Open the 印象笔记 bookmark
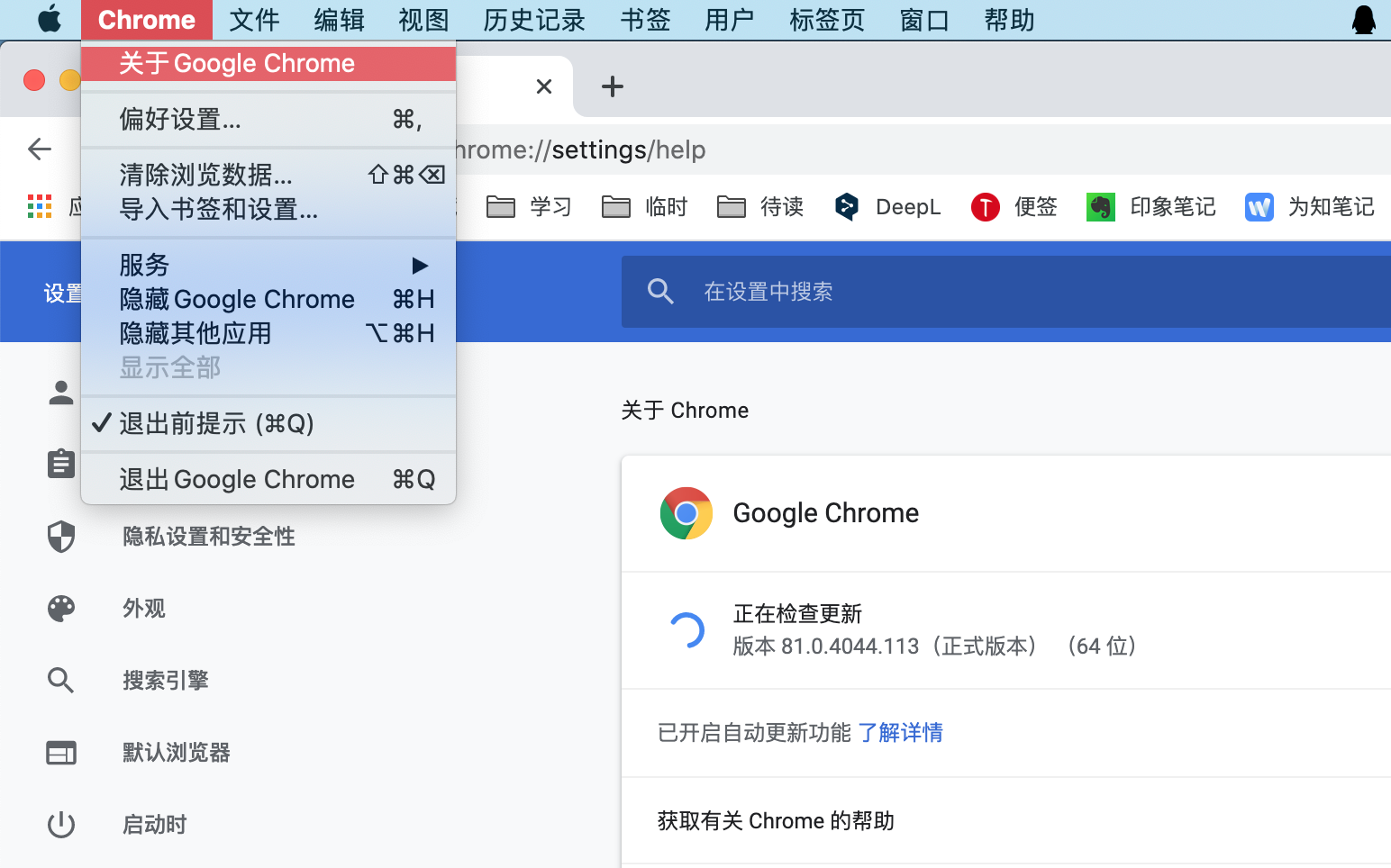 coord(1151,207)
